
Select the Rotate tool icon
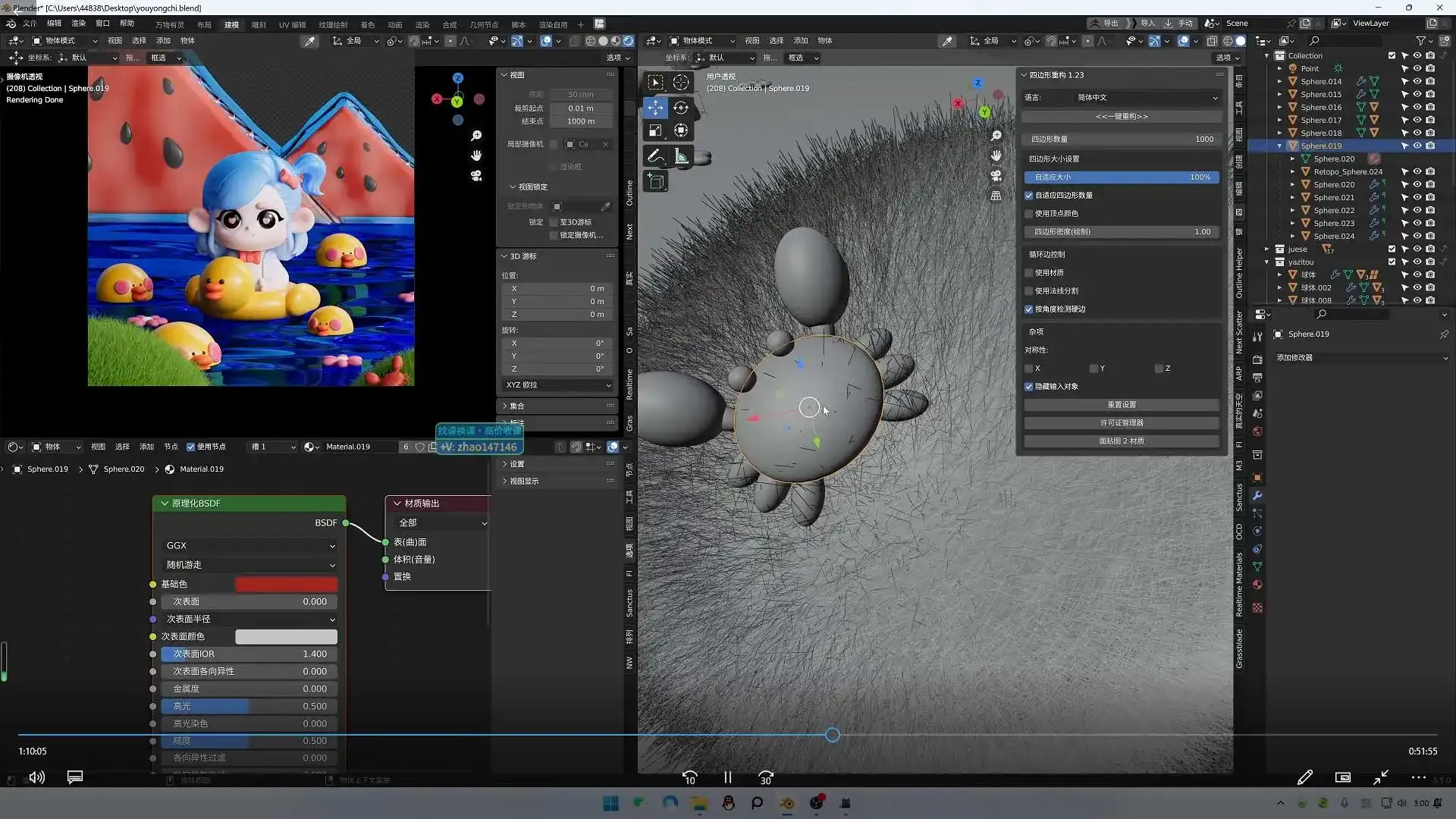tap(681, 108)
